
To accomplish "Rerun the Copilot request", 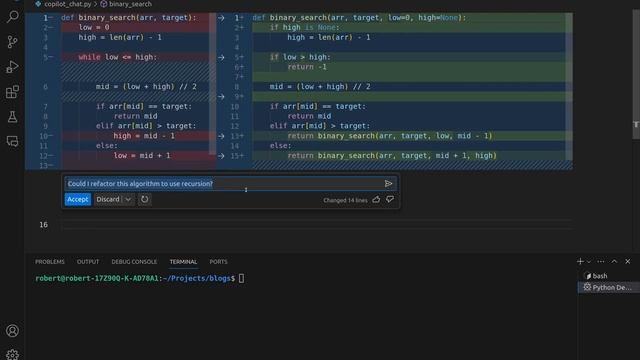I will tap(144, 199).
